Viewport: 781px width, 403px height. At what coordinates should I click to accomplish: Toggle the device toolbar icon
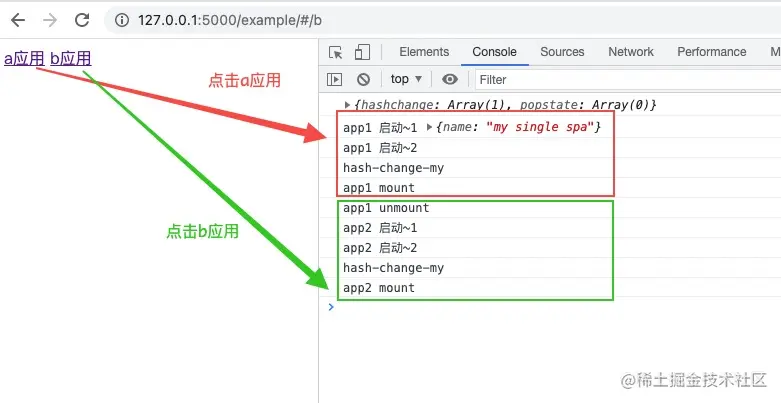362,52
